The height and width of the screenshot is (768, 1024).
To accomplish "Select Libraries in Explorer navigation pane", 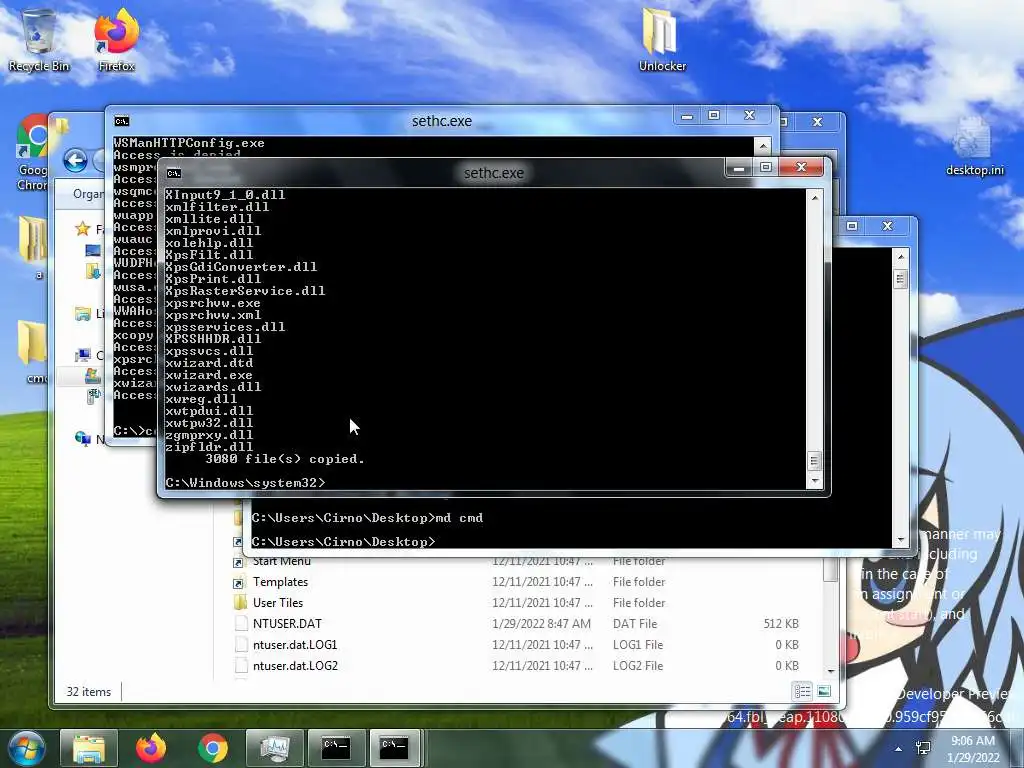I will (x=83, y=314).
